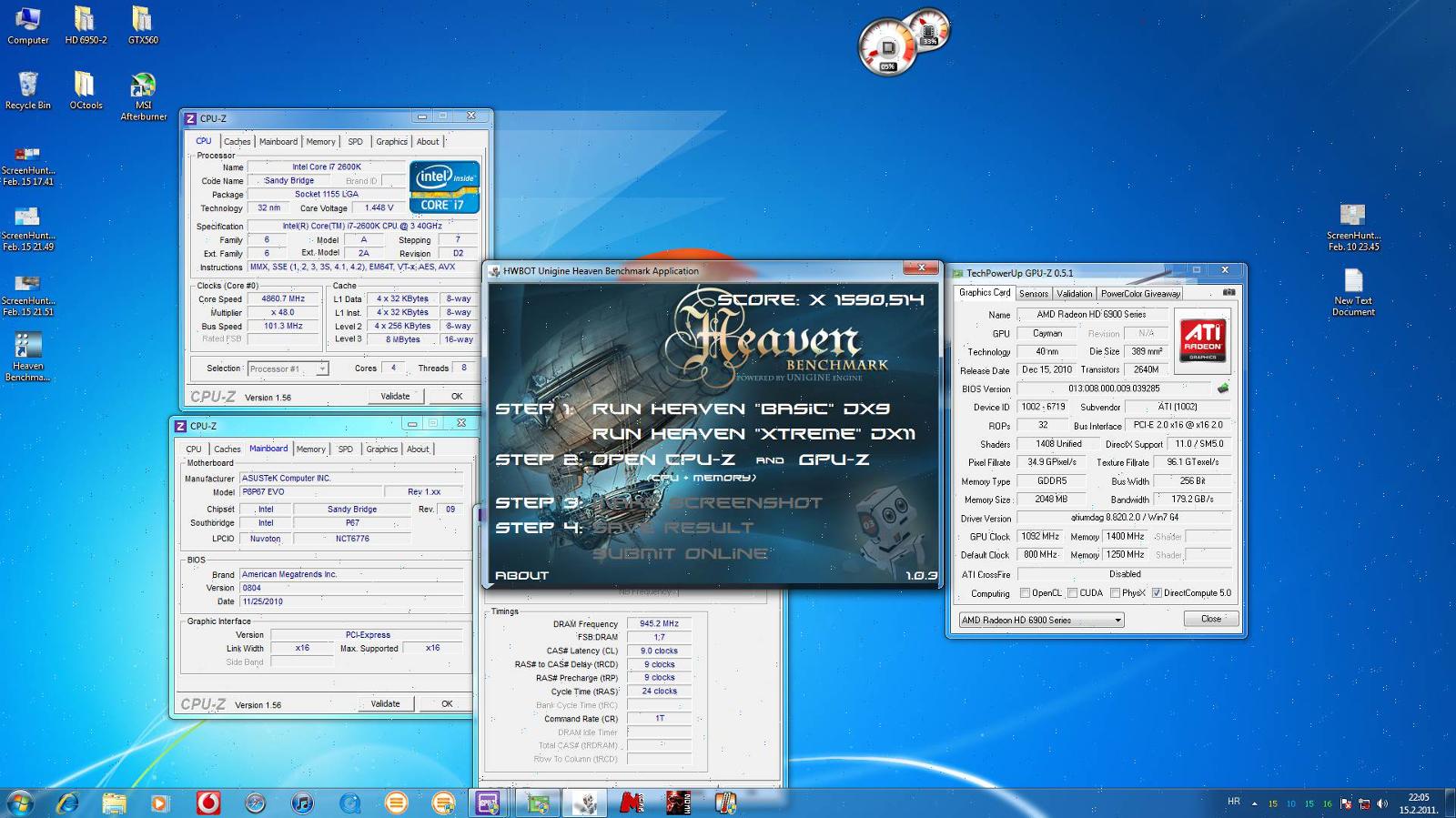Image resolution: width=1456 pixels, height=818 pixels.
Task: Click the BIOS Version field 013.008.000.009.039285
Action: tap(1114, 389)
